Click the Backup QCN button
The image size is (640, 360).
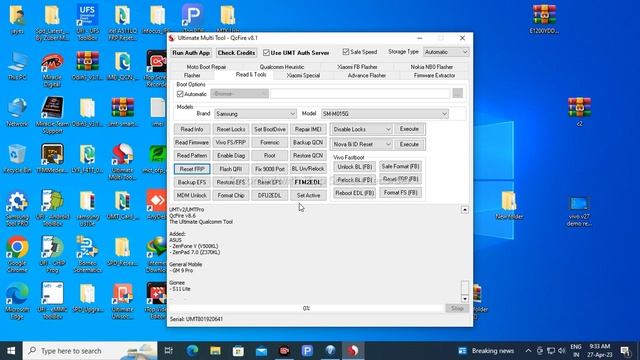[x=308, y=142]
